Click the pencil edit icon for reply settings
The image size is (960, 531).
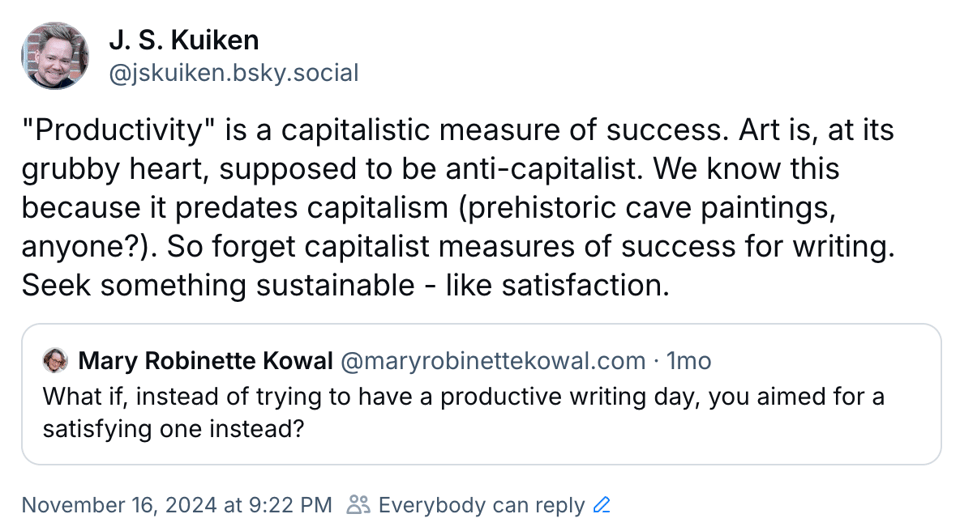pyautogui.click(x=601, y=505)
